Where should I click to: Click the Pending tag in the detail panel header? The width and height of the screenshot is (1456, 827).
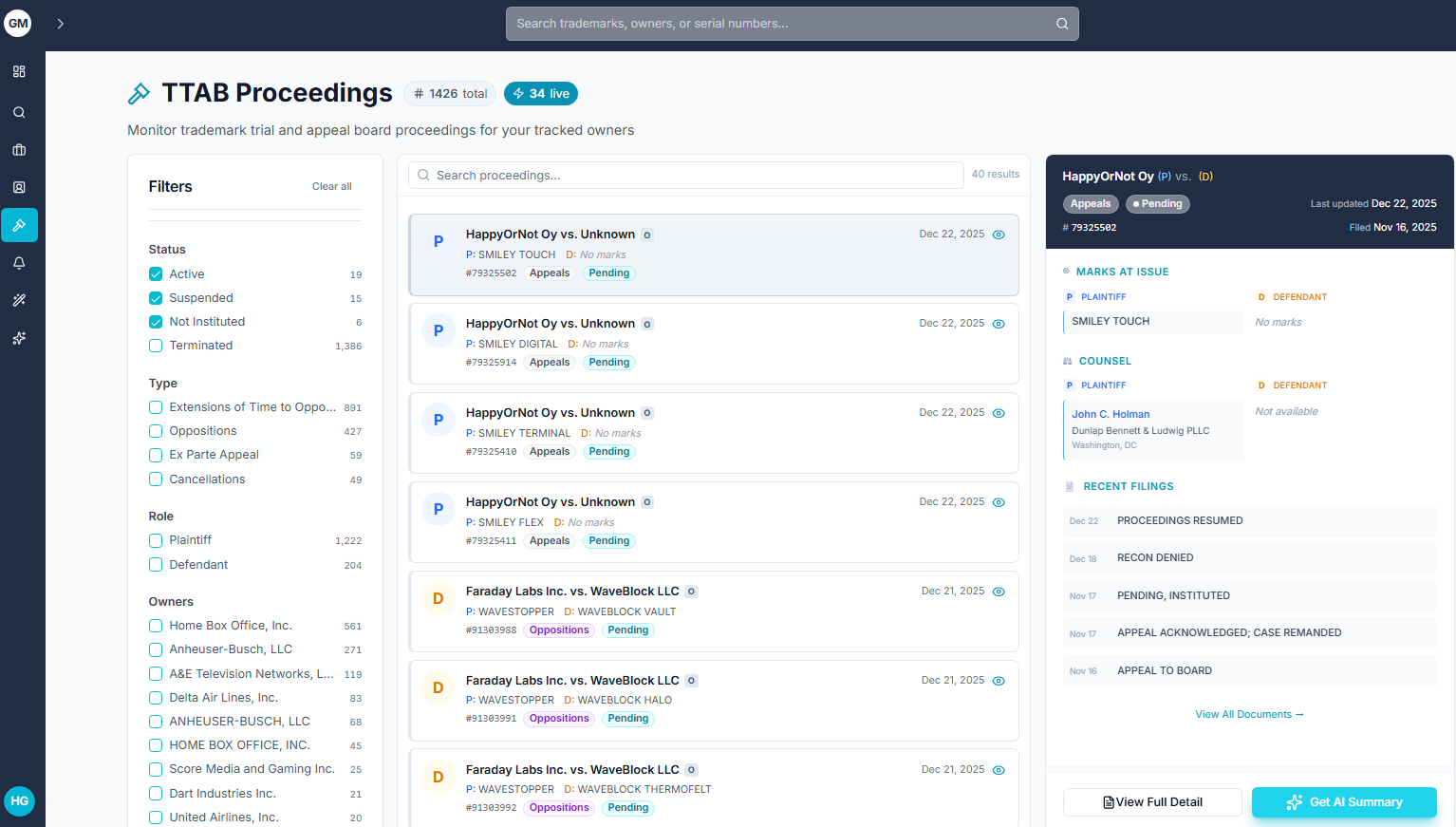click(x=1158, y=204)
